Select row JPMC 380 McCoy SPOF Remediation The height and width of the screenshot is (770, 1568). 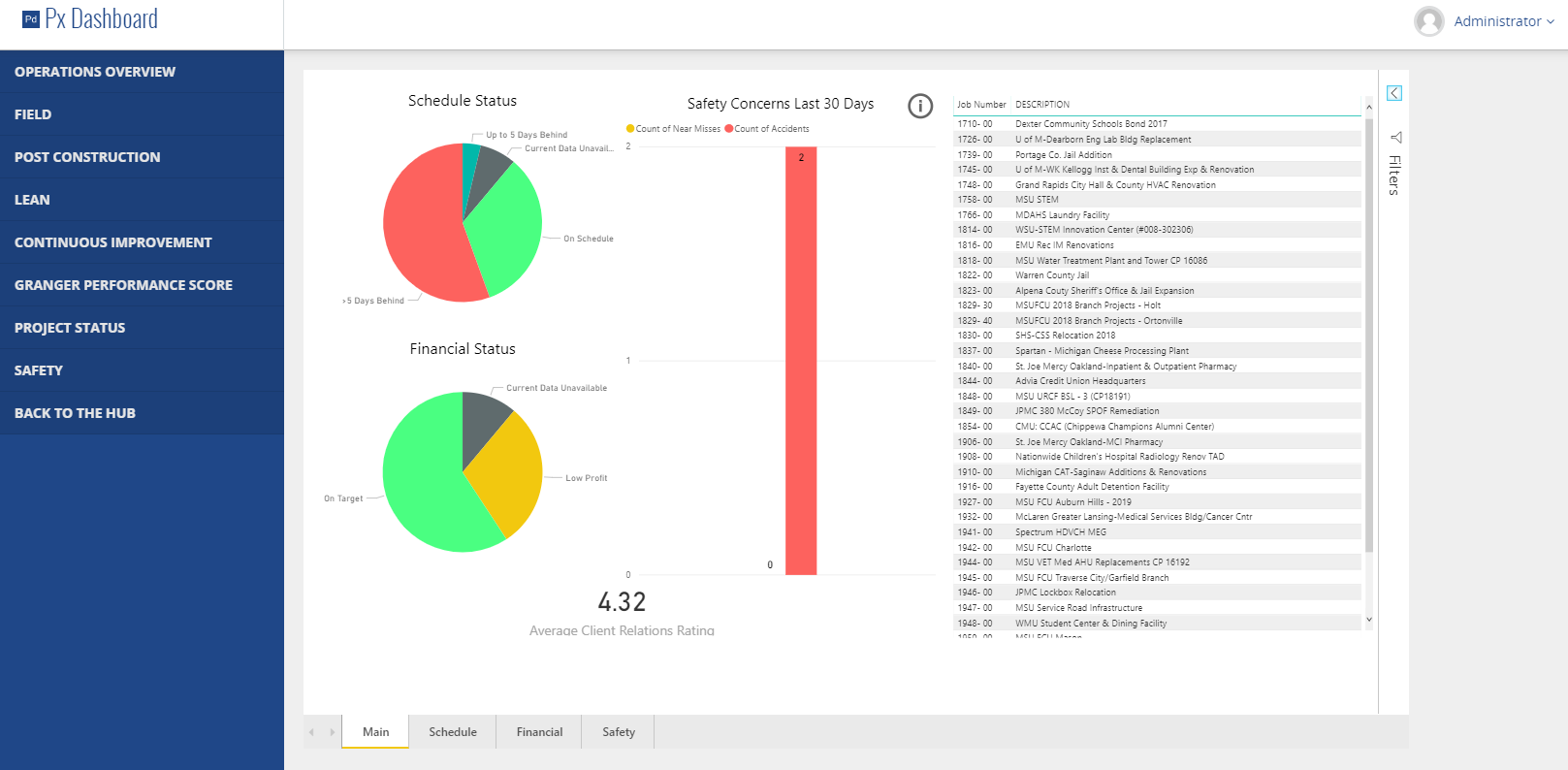click(1158, 411)
